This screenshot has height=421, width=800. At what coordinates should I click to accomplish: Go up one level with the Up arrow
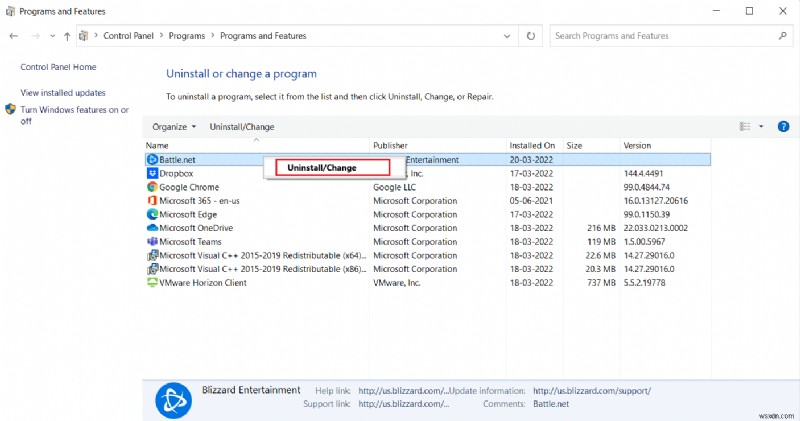pos(67,36)
